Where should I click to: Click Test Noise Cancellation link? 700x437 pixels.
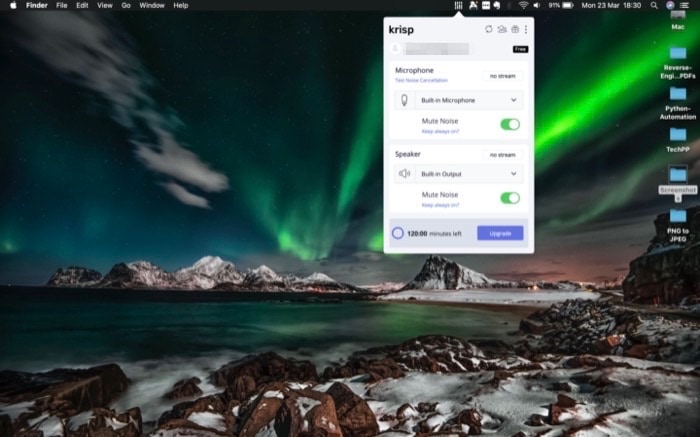[x=421, y=80]
